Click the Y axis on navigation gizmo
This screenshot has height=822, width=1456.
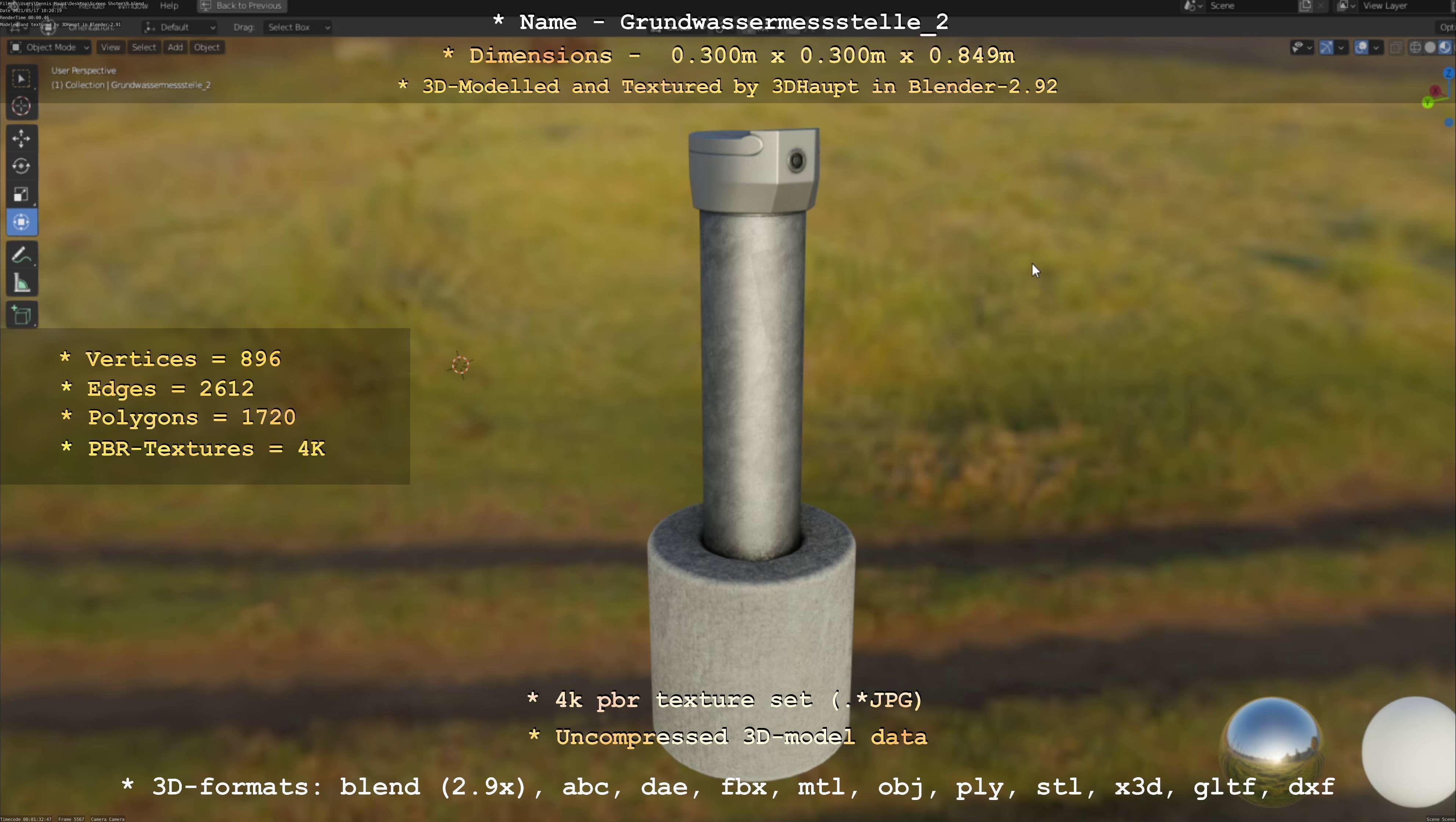click(1428, 103)
